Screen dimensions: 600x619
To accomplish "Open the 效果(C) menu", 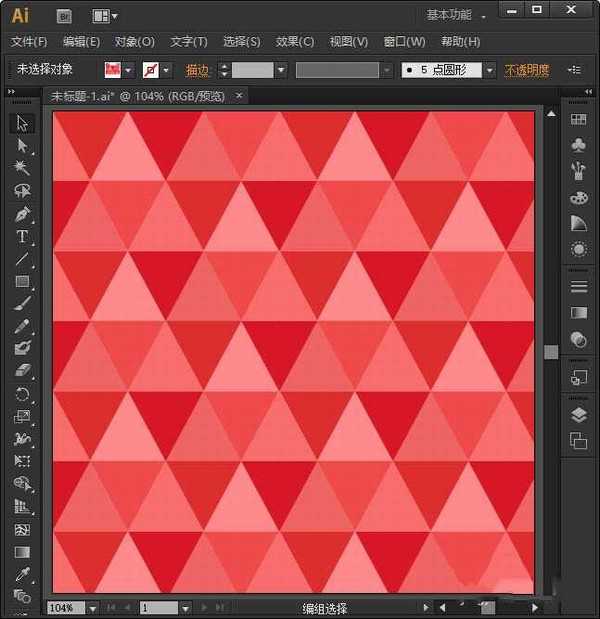I will coord(294,42).
